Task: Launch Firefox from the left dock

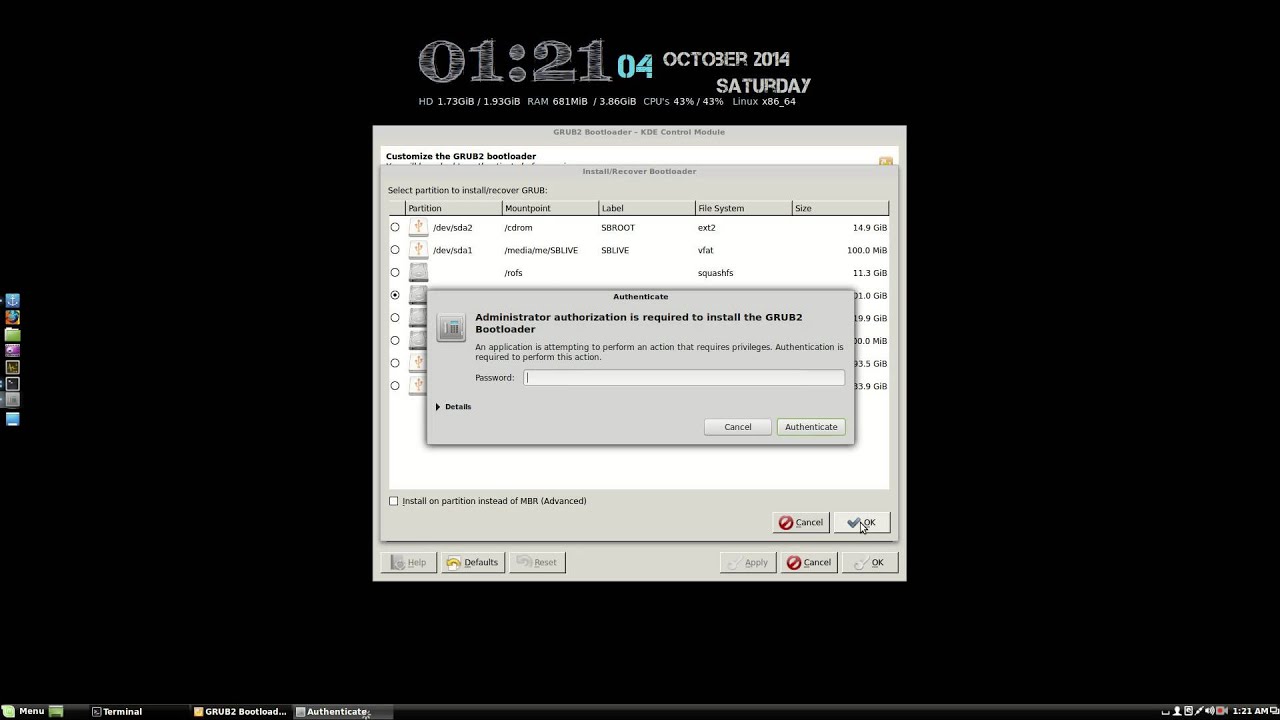Action: [12, 317]
